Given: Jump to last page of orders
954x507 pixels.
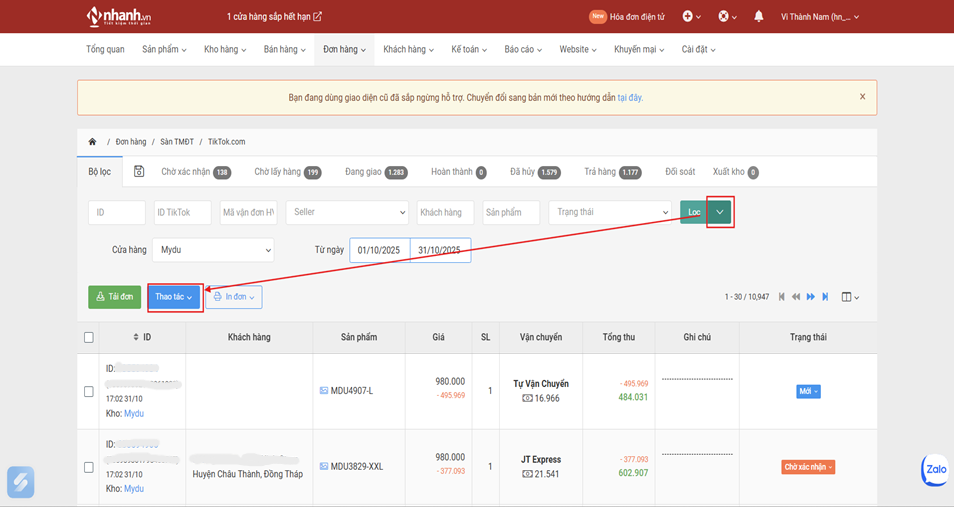Looking at the screenshot, I should click(x=826, y=297).
